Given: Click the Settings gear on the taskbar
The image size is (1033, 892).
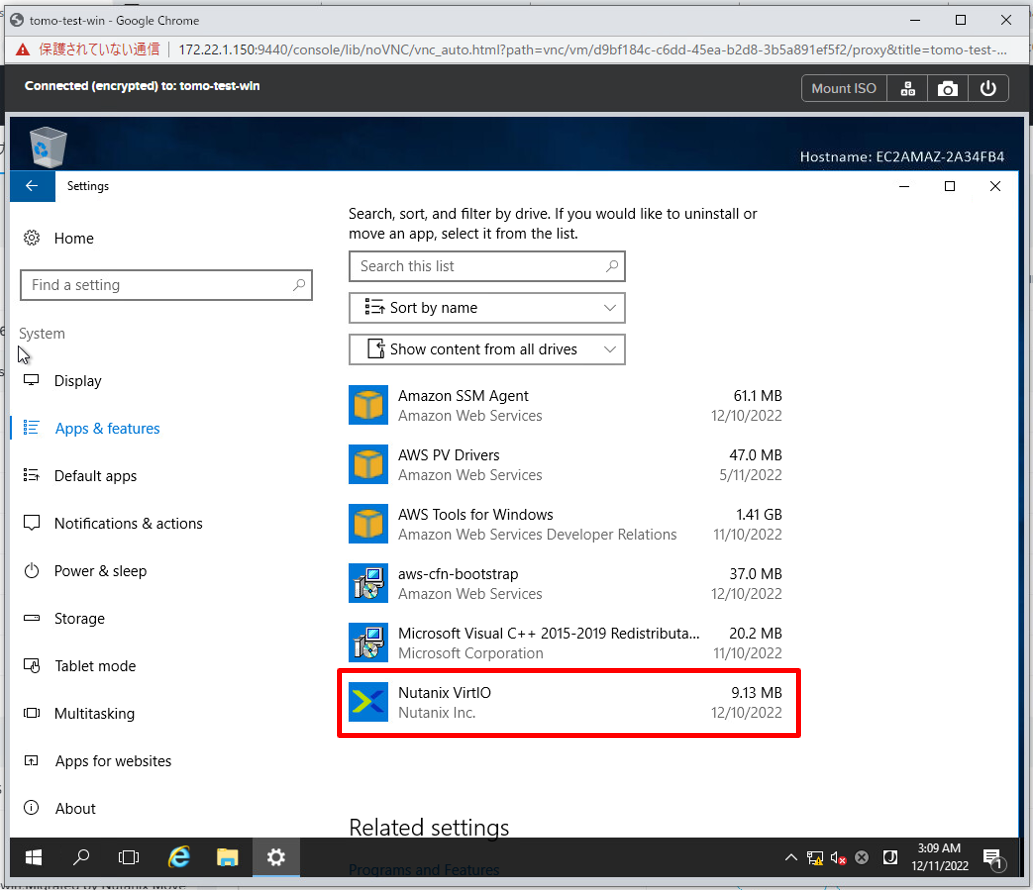Looking at the screenshot, I should tap(276, 857).
